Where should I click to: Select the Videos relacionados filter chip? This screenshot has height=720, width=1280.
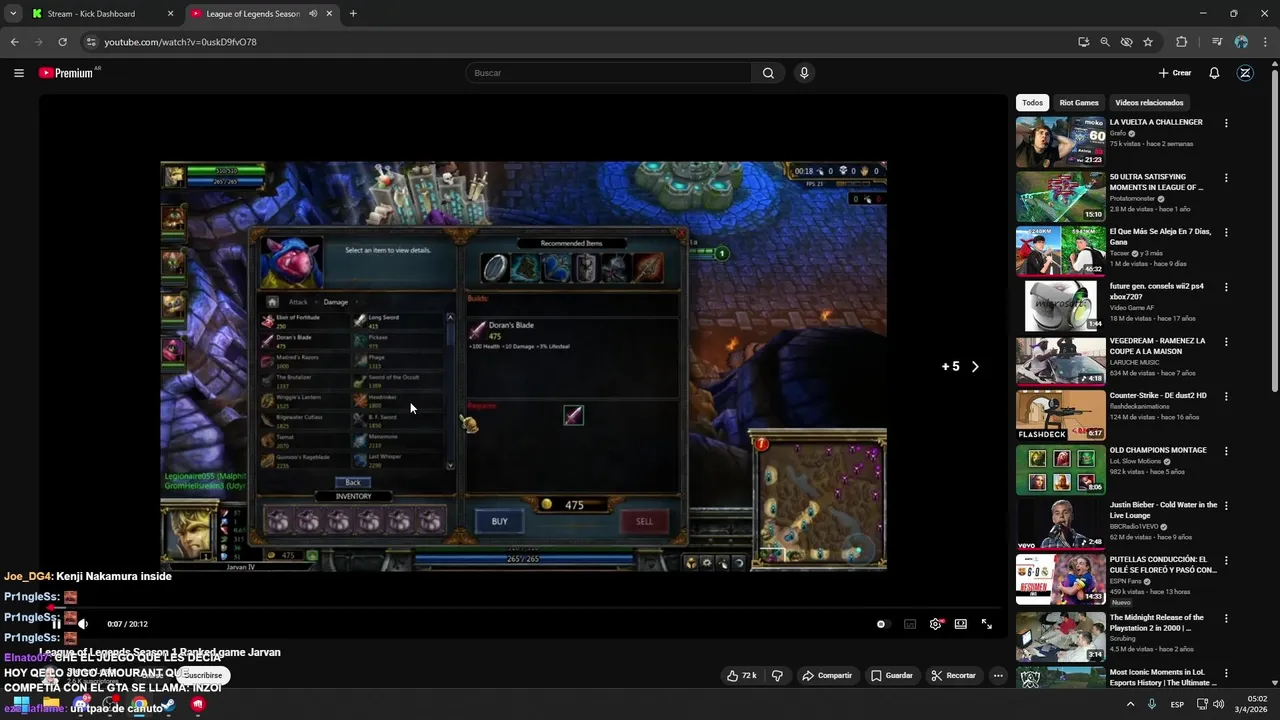(1149, 103)
